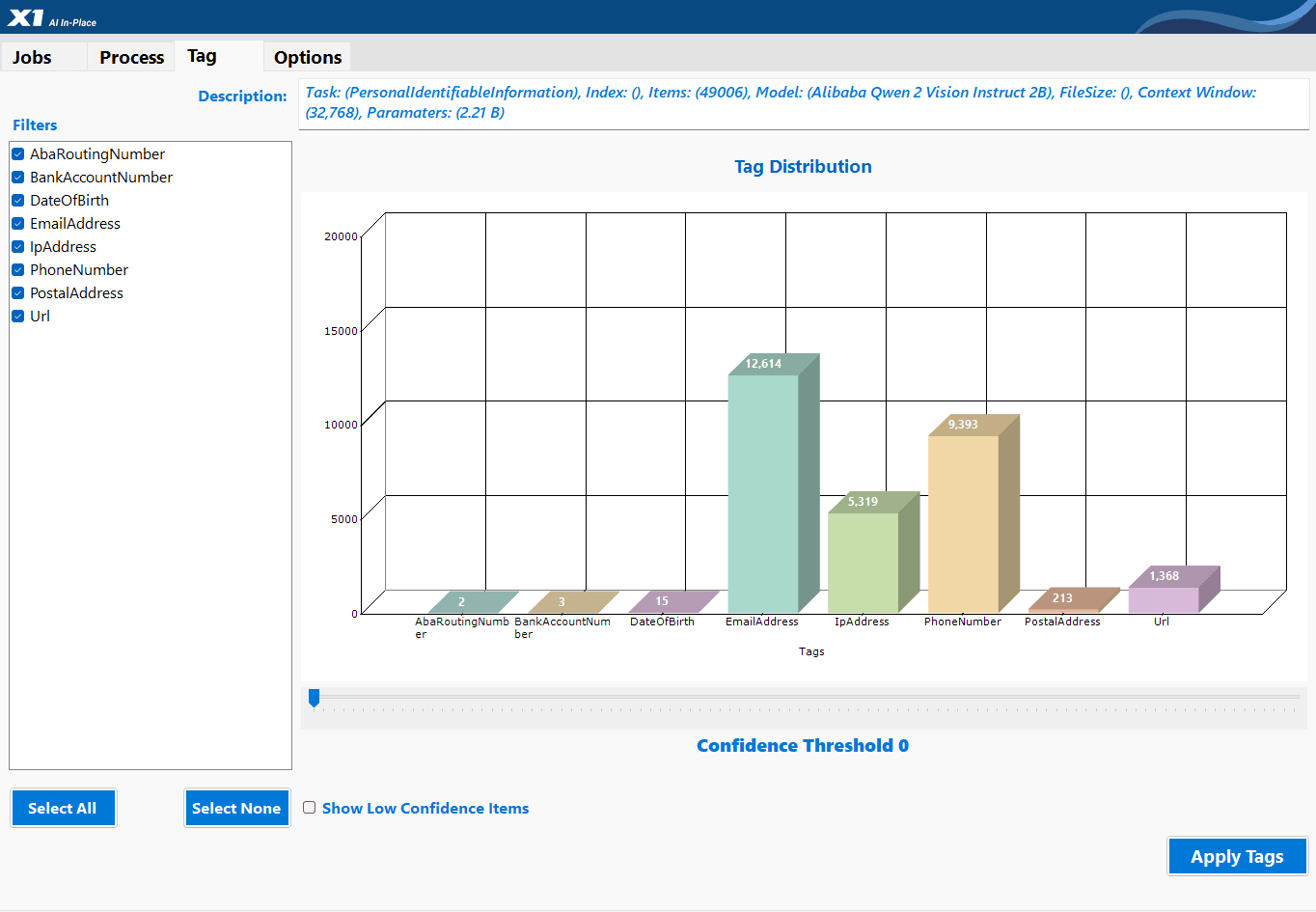Click the Description label
Image resolution: width=1316 pixels, height=912 pixels.
point(242,97)
